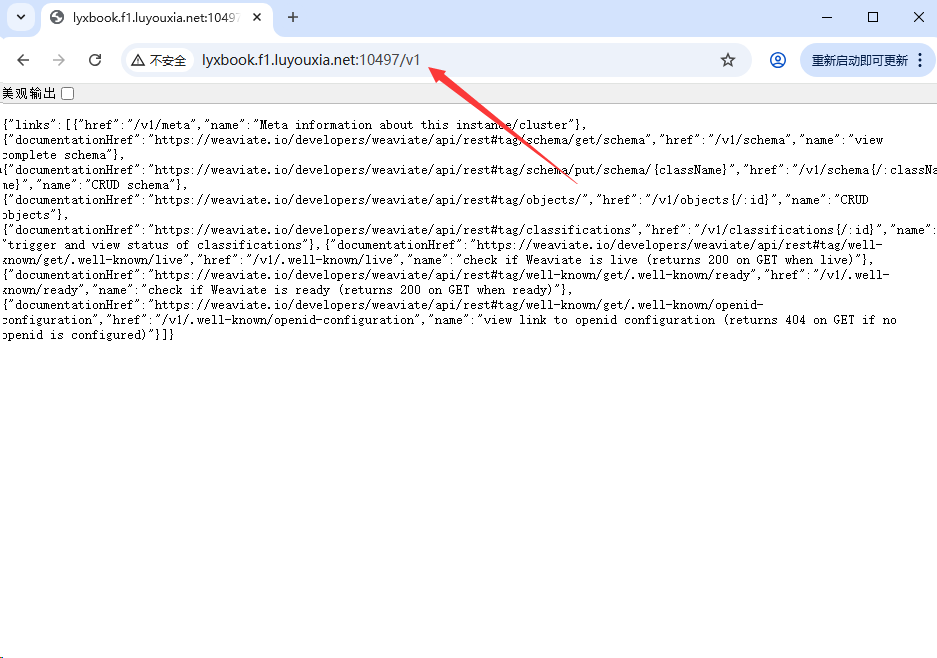Expand the tab search dropdown arrow
The height and width of the screenshot is (658, 937).
click(21, 17)
